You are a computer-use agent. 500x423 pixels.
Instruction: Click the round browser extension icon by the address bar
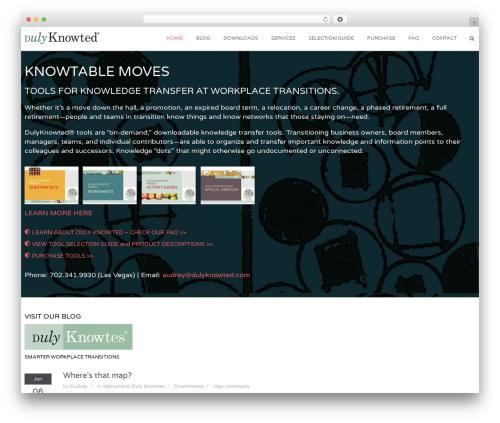(x=340, y=20)
